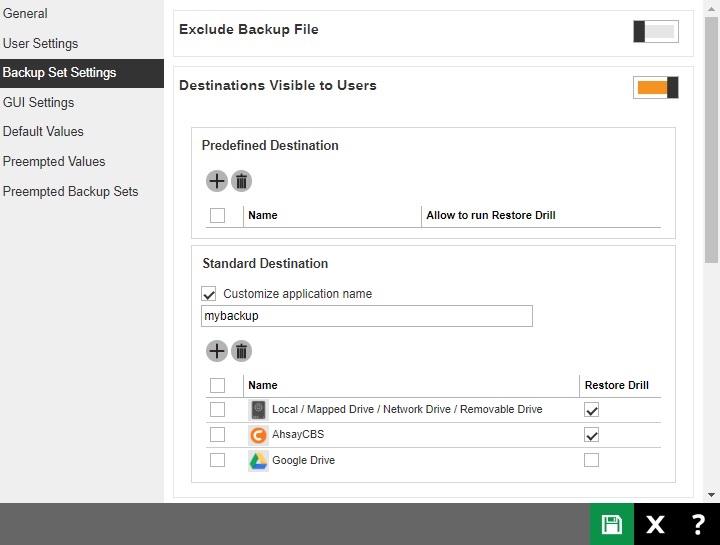
Task: Select the AhsayCBS row checkbox
Action: point(217,434)
